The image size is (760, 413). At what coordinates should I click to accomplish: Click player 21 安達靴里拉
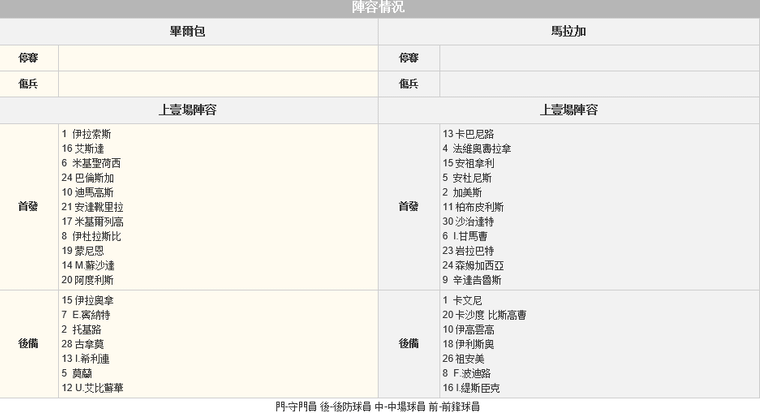93,207
